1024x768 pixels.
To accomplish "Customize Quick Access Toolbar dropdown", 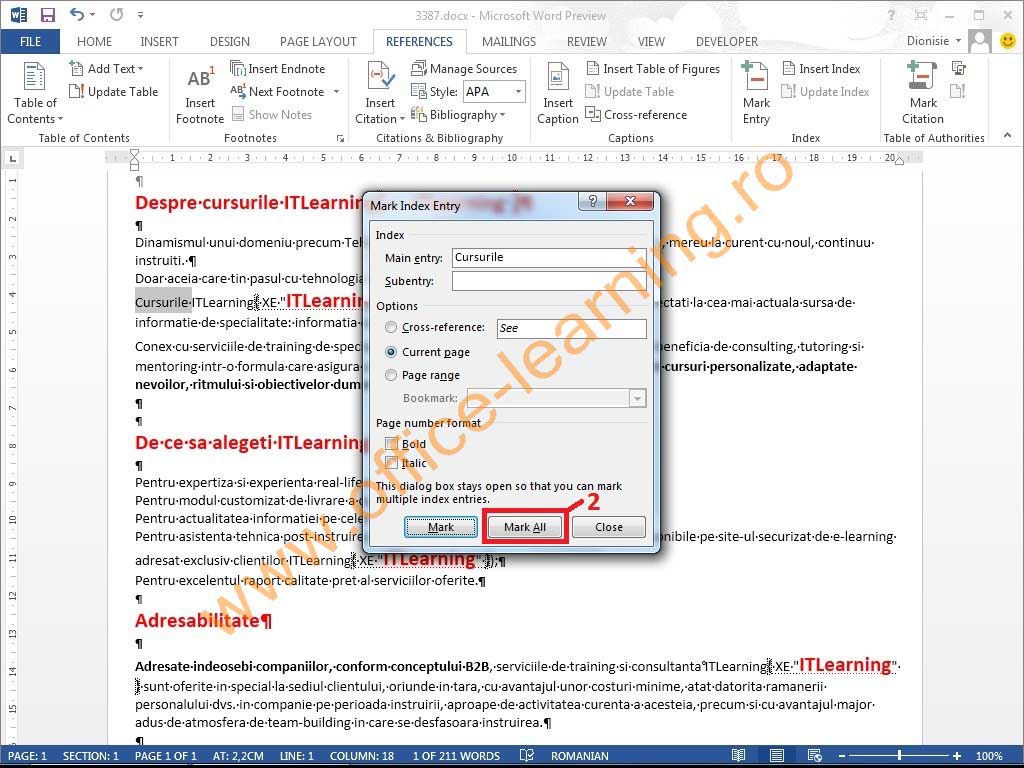I will tap(140, 14).
